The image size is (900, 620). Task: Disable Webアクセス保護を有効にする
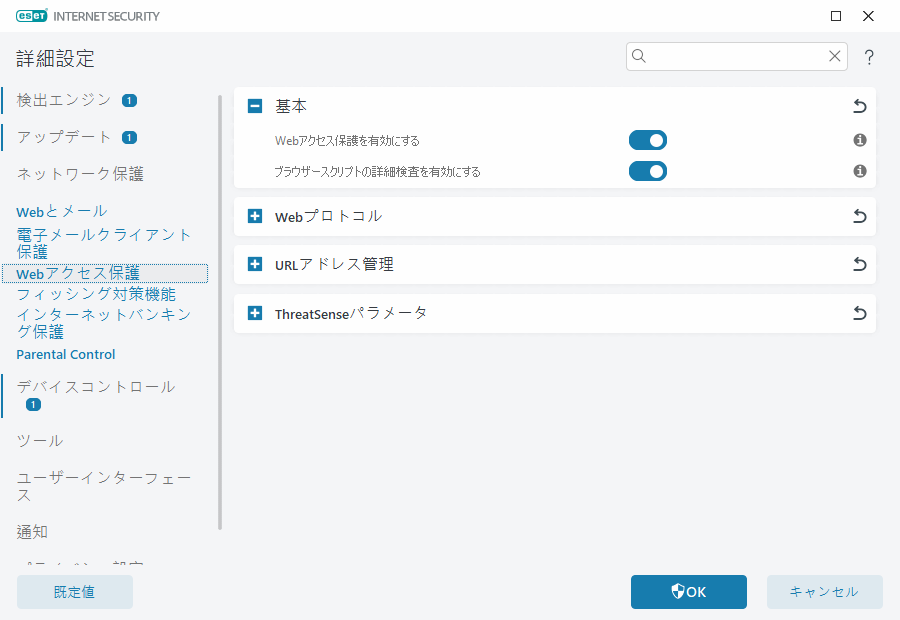[x=647, y=140]
